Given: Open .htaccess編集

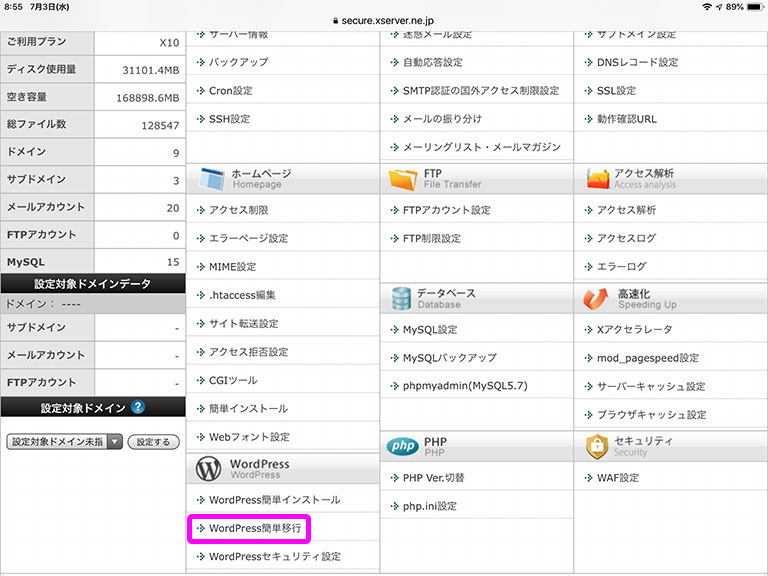Looking at the screenshot, I should (x=242, y=295).
